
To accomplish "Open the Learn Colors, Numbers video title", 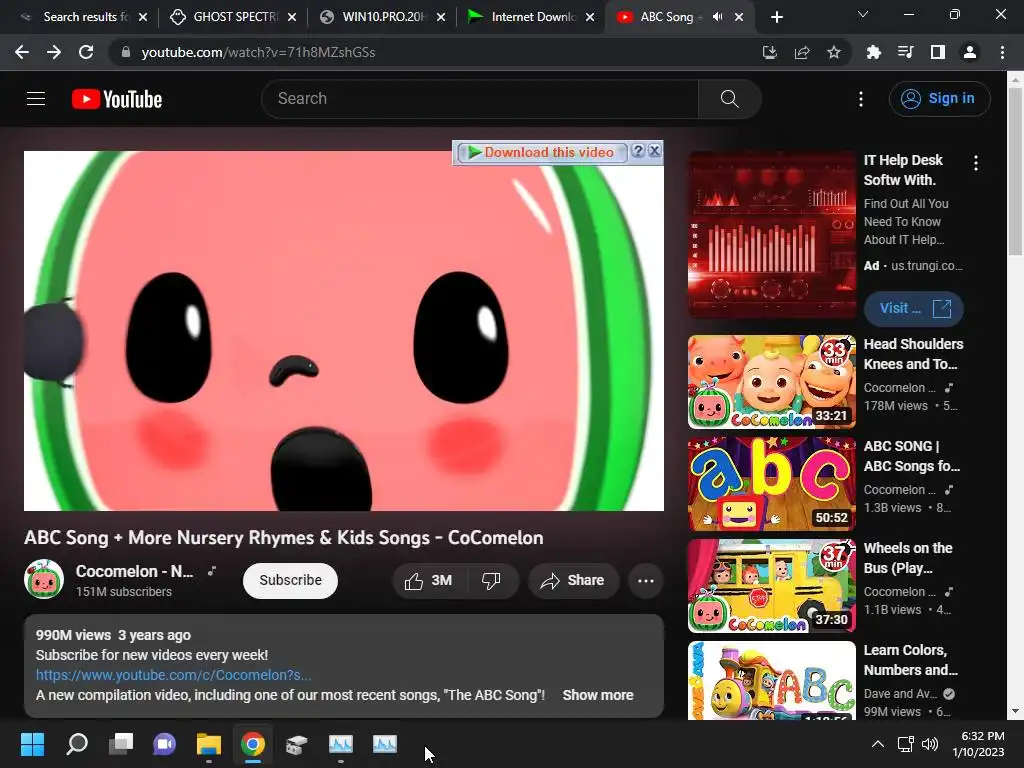I will (x=910, y=660).
